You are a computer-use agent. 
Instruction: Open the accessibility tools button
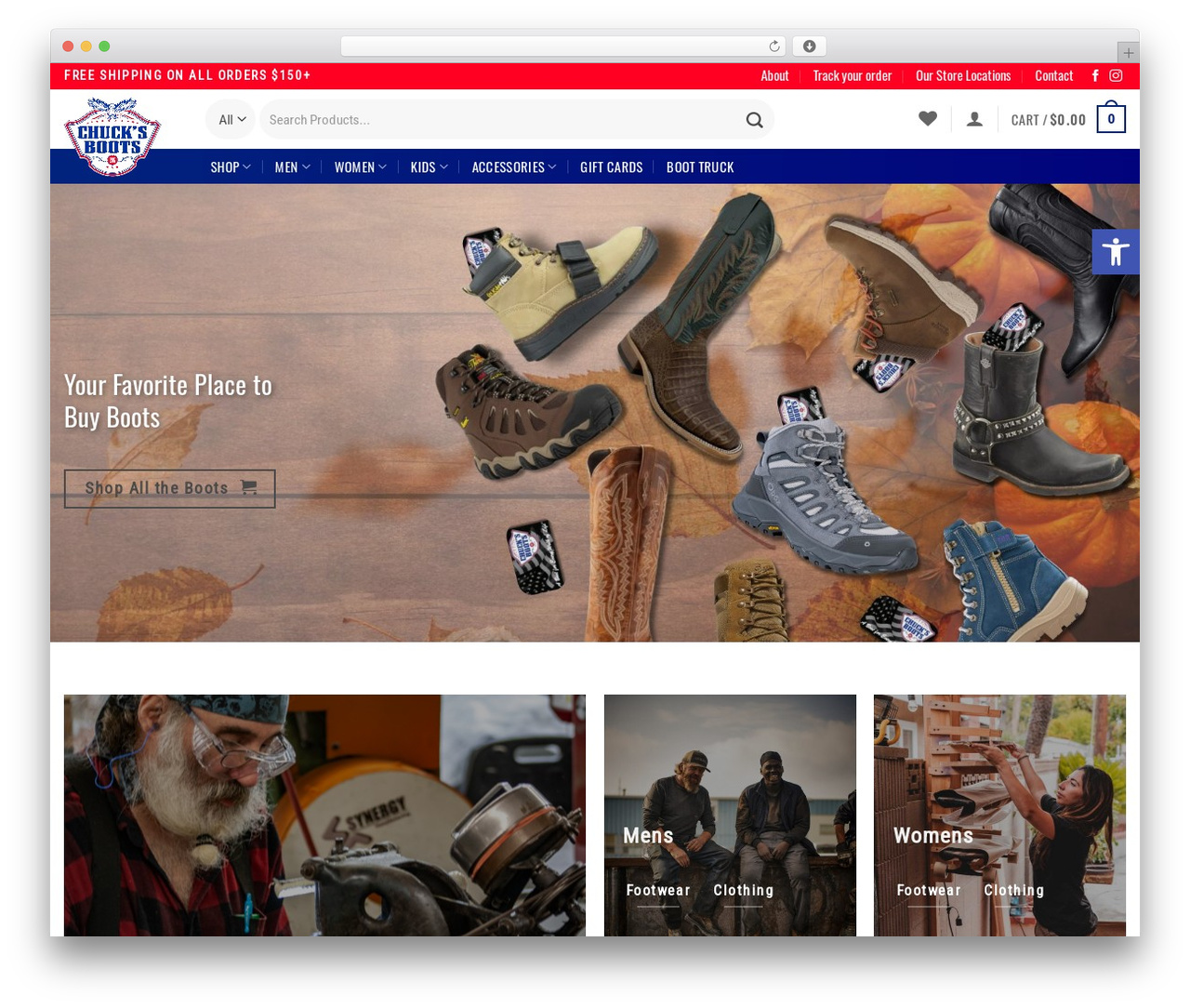tap(1116, 251)
